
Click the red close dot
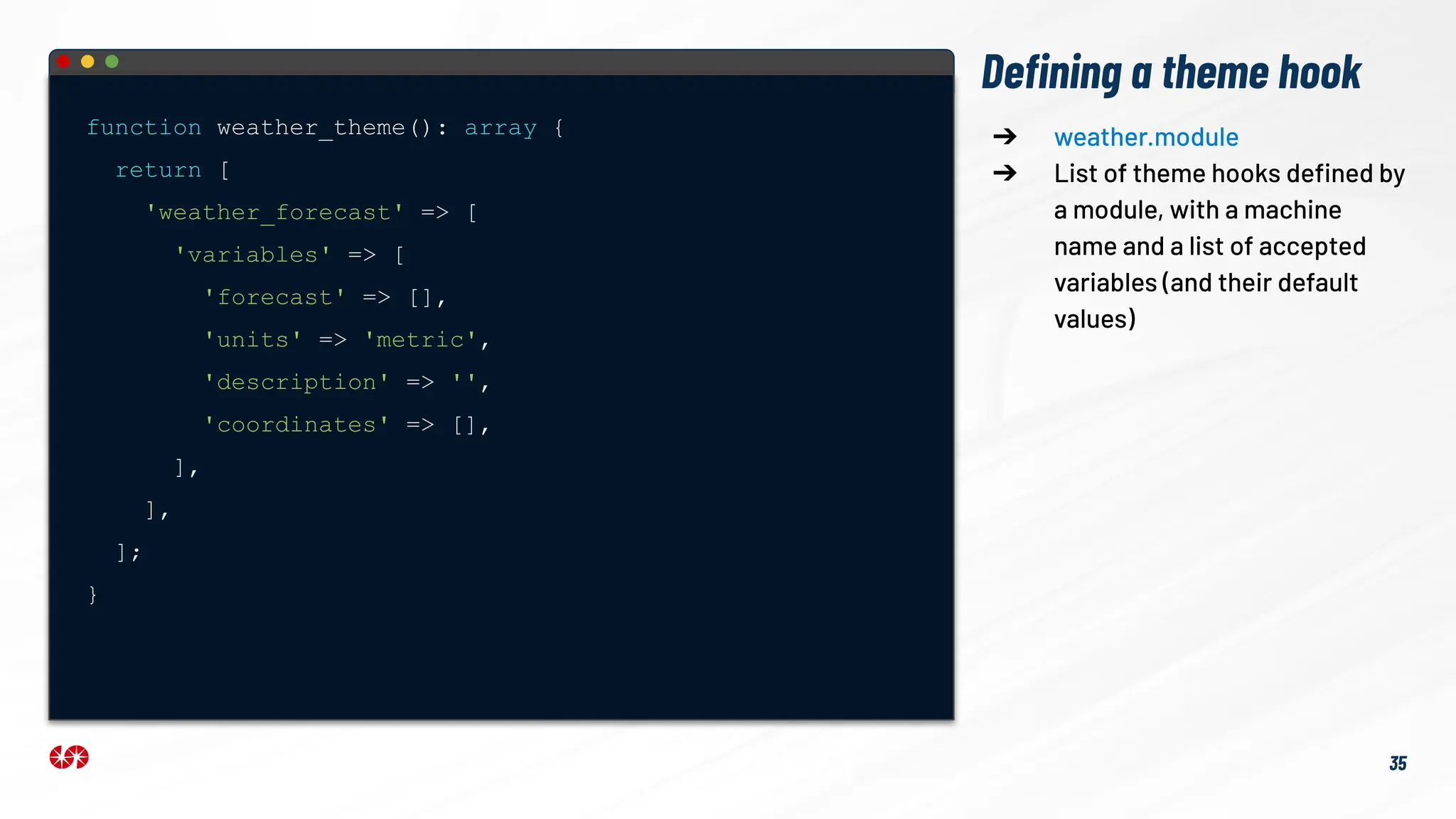(x=63, y=62)
